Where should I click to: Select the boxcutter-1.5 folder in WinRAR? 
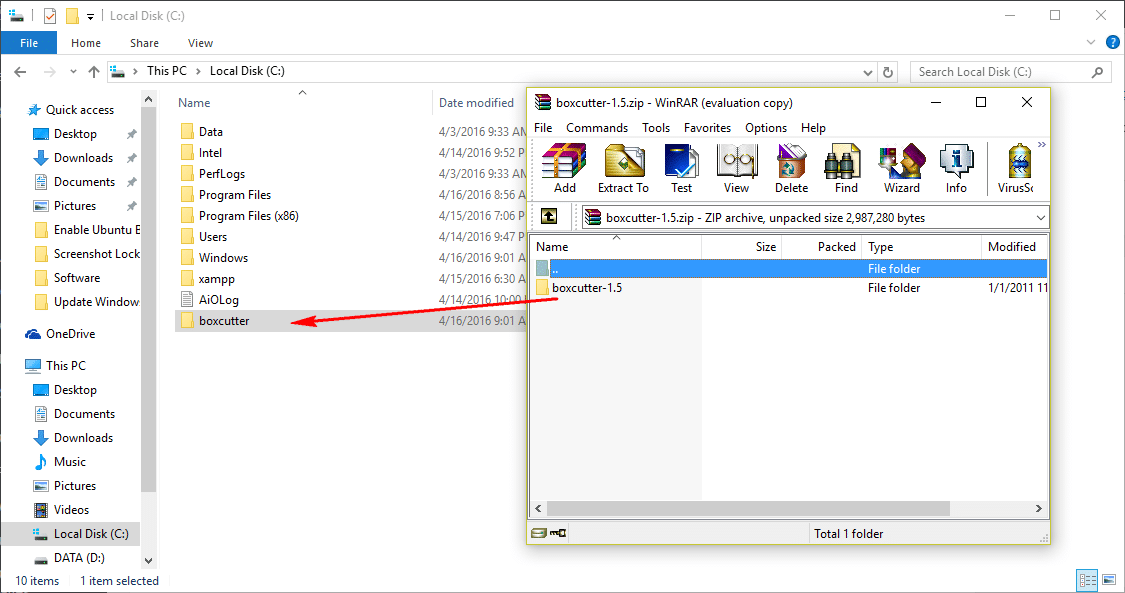(586, 288)
